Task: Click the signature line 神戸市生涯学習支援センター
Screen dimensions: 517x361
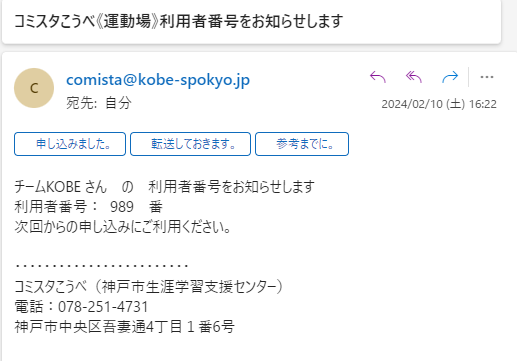Action: pos(190,287)
